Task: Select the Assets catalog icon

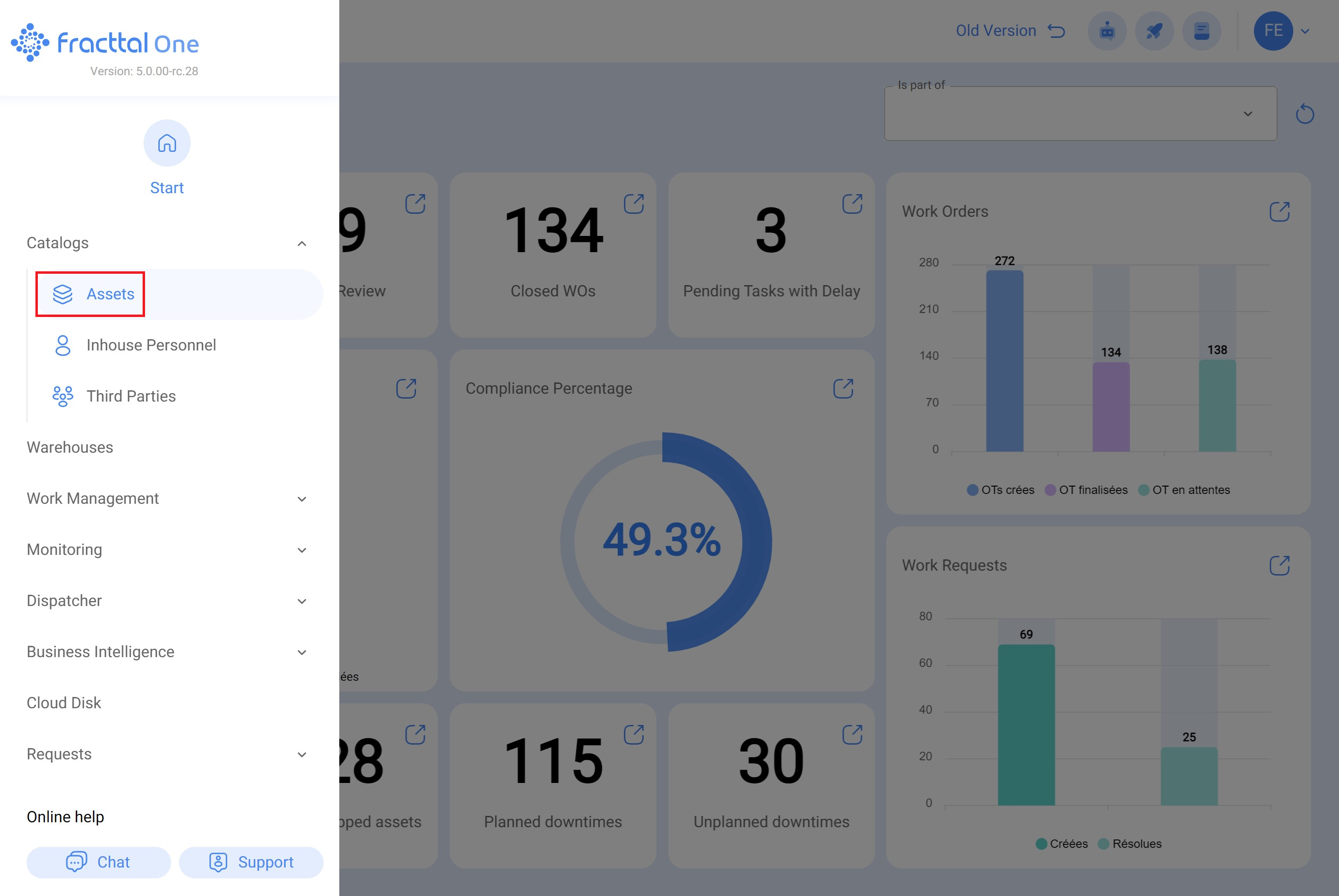Action: [x=62, y=294]
